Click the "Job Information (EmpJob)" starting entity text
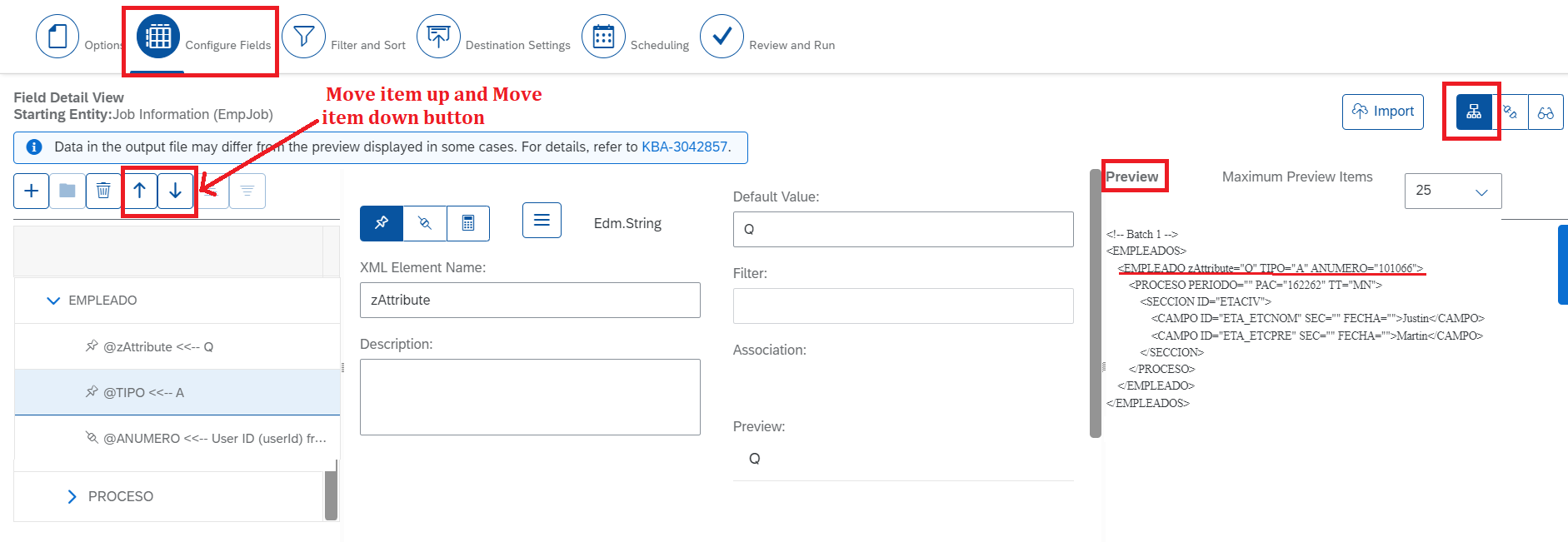Viewport: 1568px width, 542px height. pos(192,114)
